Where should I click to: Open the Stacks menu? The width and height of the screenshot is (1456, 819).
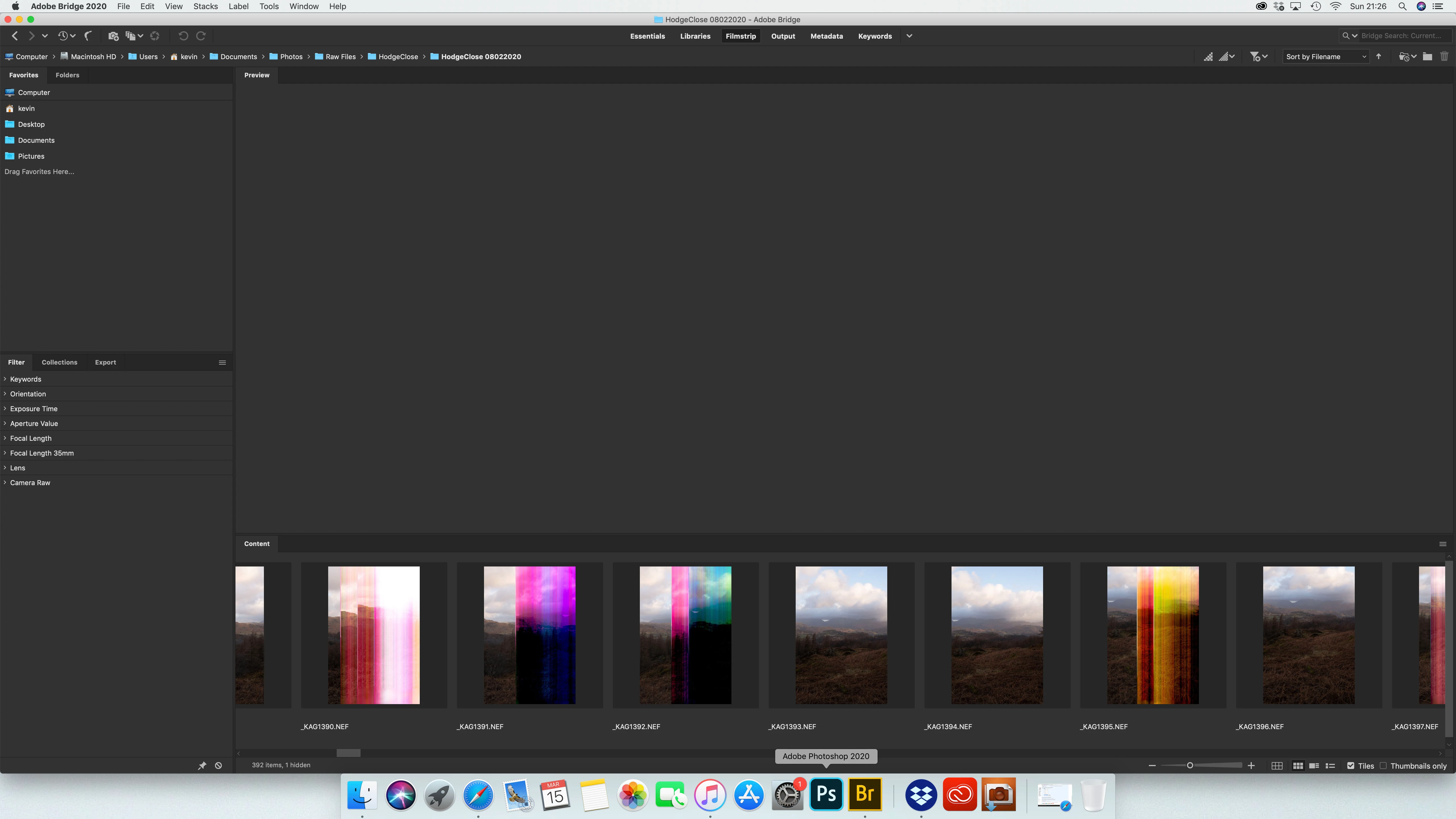[x=205, y=6]
